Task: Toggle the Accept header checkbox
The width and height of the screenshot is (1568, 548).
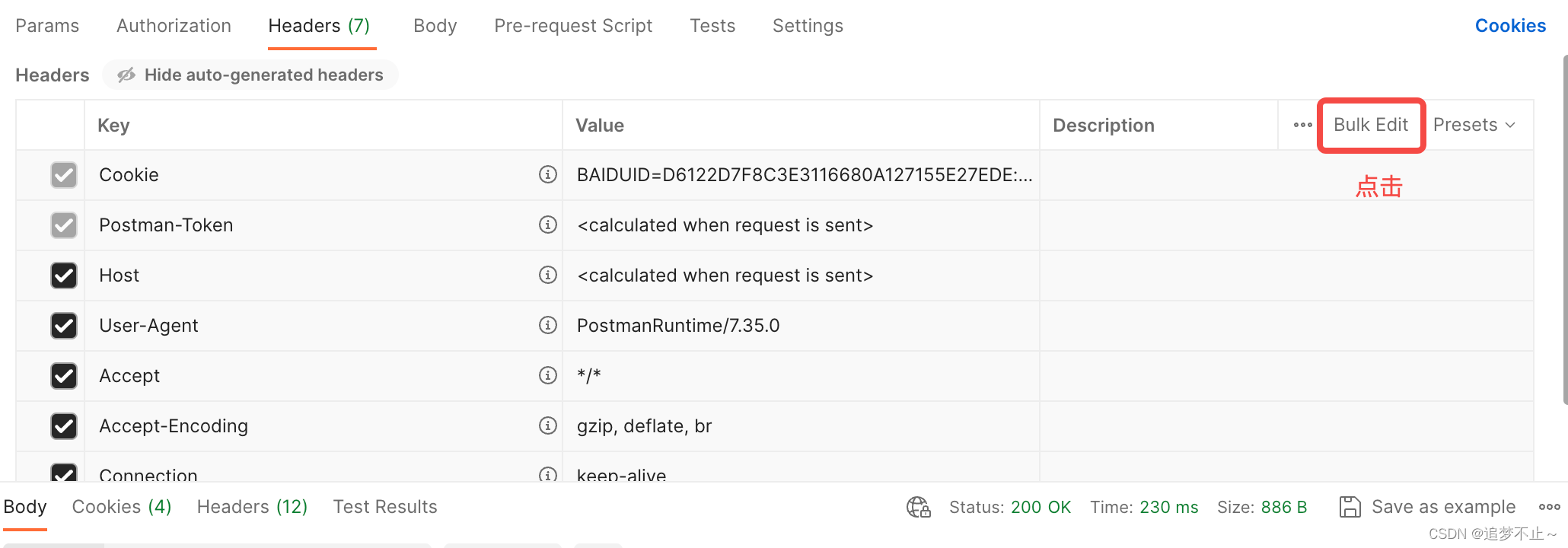Action: coord(64,376)
